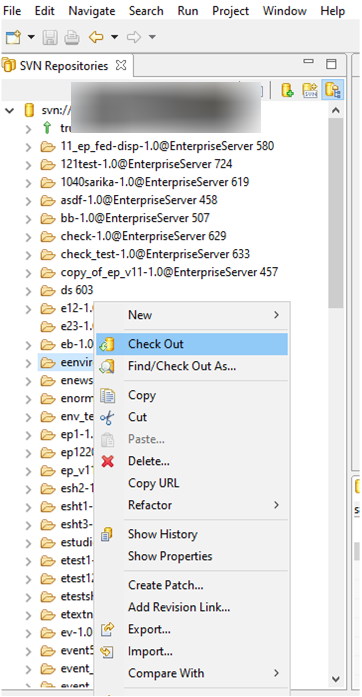Viewport: 362px width, 697px height.
Task: Click the scissors Cut icon
Action: pos(107,417)
